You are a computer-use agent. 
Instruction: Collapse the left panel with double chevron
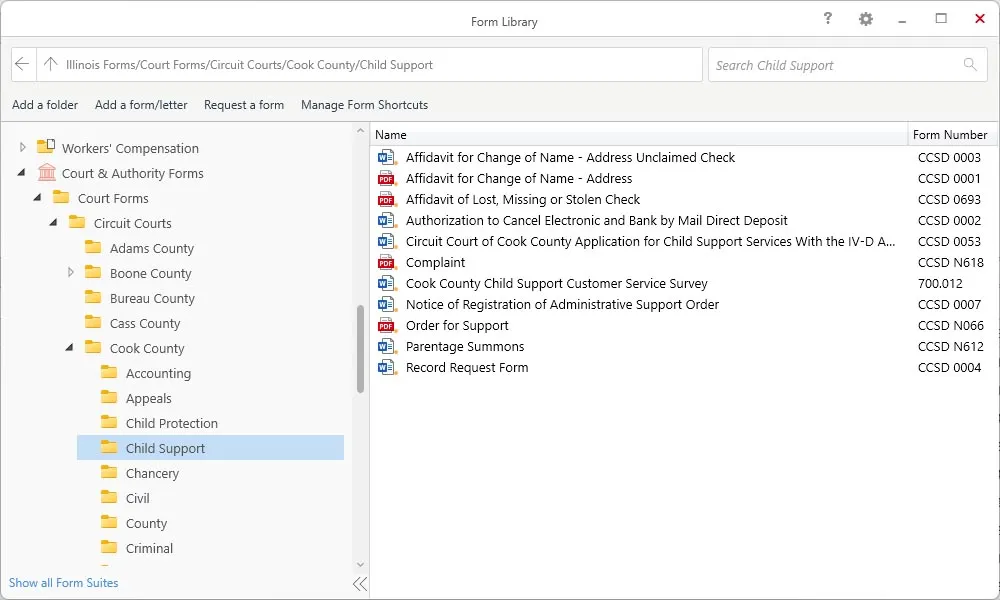(360, 583)
